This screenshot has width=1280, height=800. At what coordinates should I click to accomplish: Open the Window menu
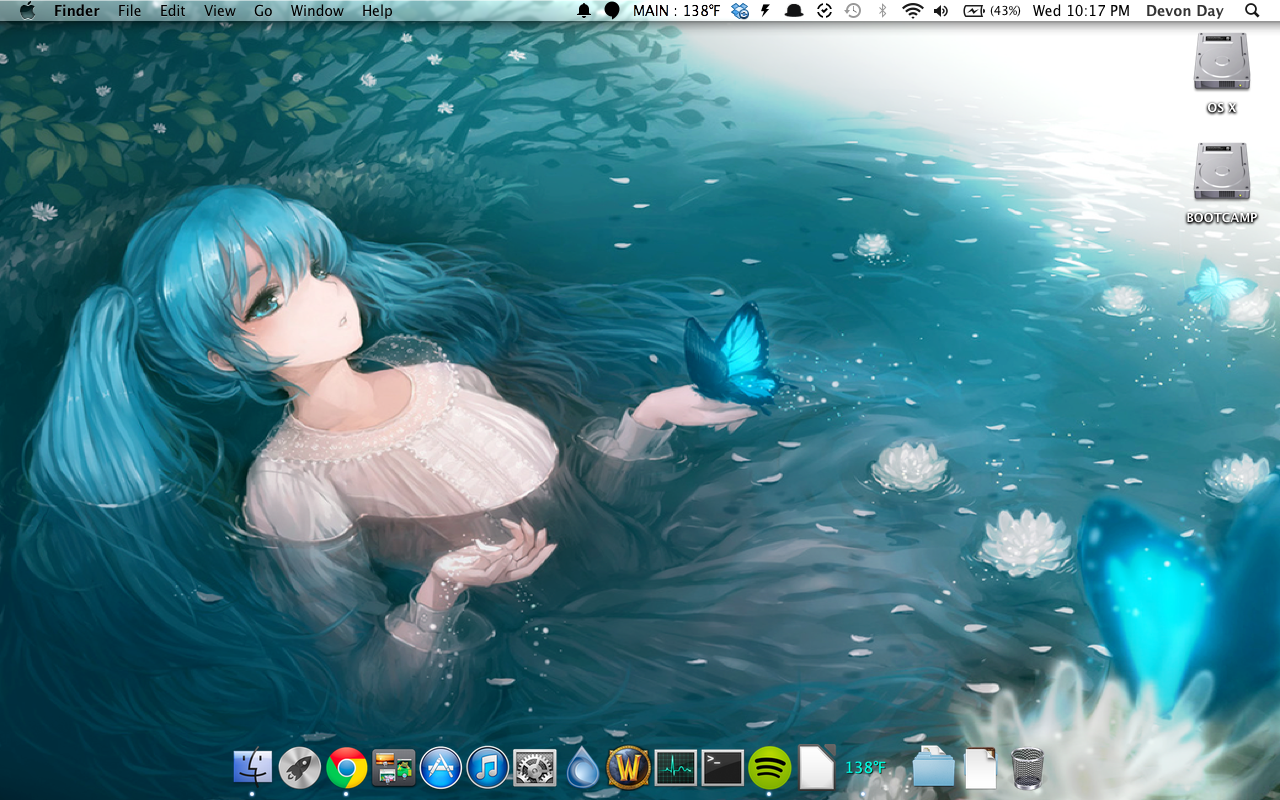pyautogui.click(x=317, y=11)
